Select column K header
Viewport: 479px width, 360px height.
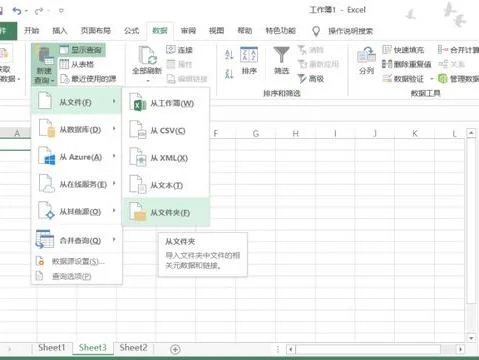point(415,133)
